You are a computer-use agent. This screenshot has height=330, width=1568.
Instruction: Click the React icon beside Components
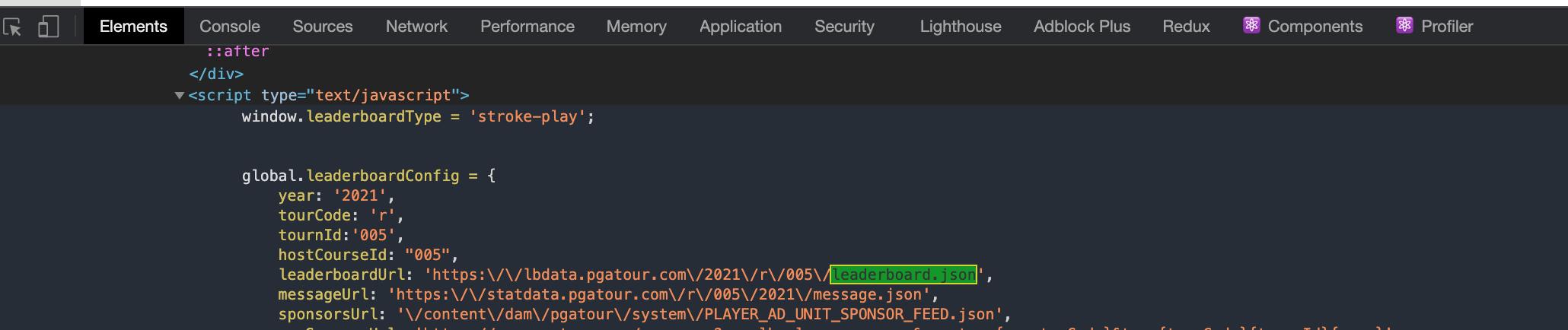pos(1251,26)
